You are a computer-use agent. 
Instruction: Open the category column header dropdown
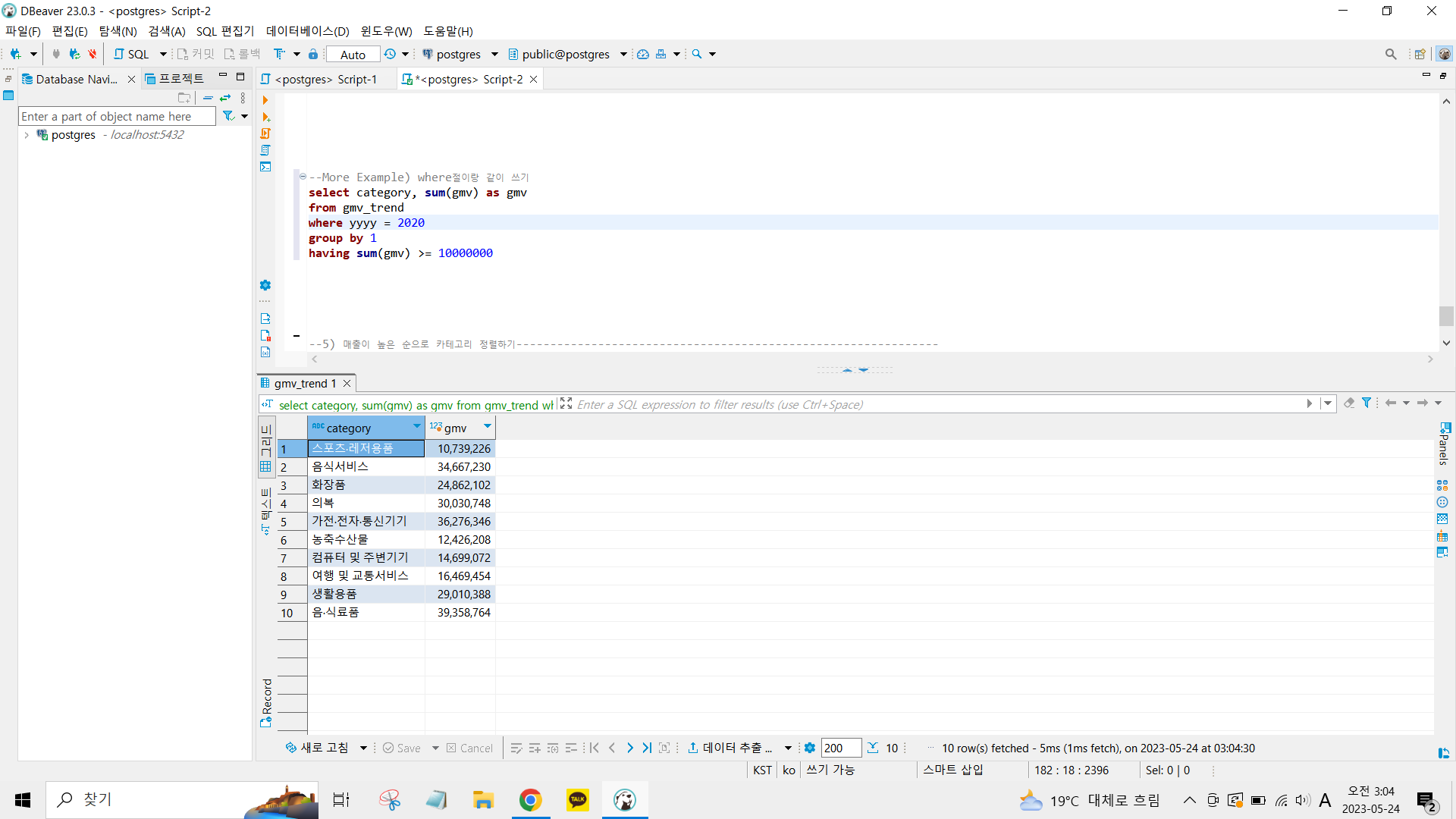417,427
